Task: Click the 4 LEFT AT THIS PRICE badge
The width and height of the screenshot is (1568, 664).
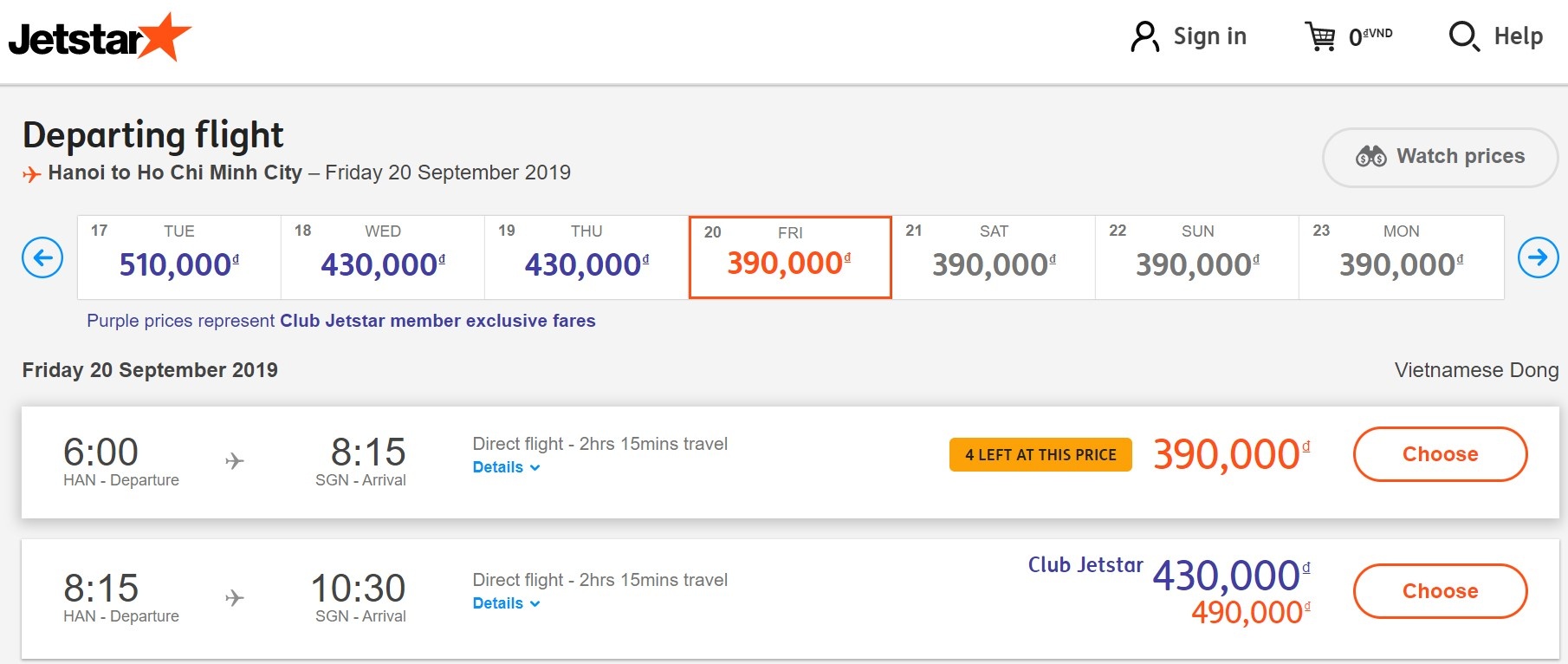Action: (x=1040, y=454)
